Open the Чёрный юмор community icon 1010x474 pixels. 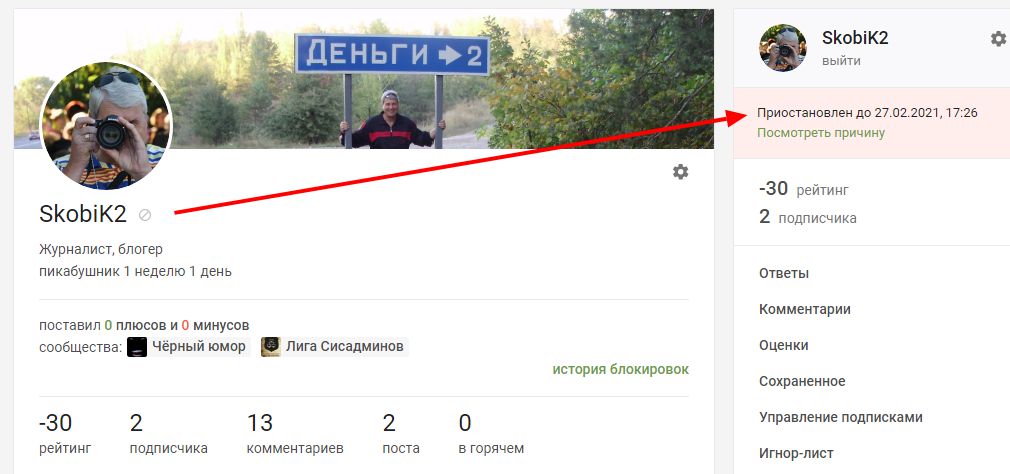tap(137, 346)
